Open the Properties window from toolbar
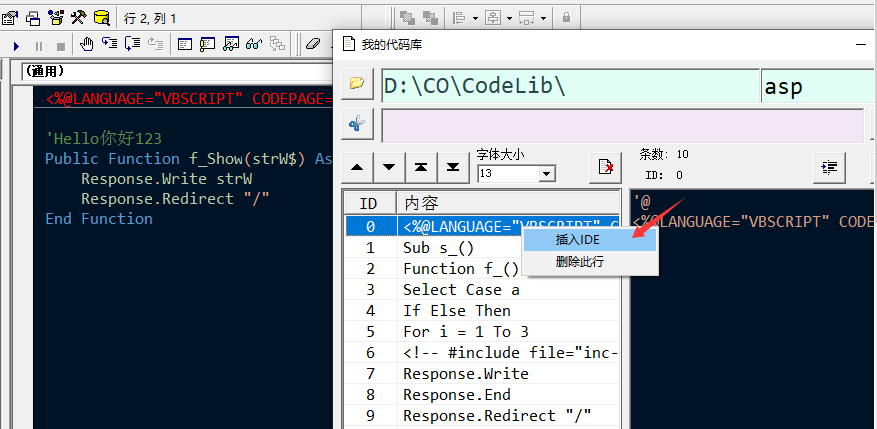 (10, 18)
